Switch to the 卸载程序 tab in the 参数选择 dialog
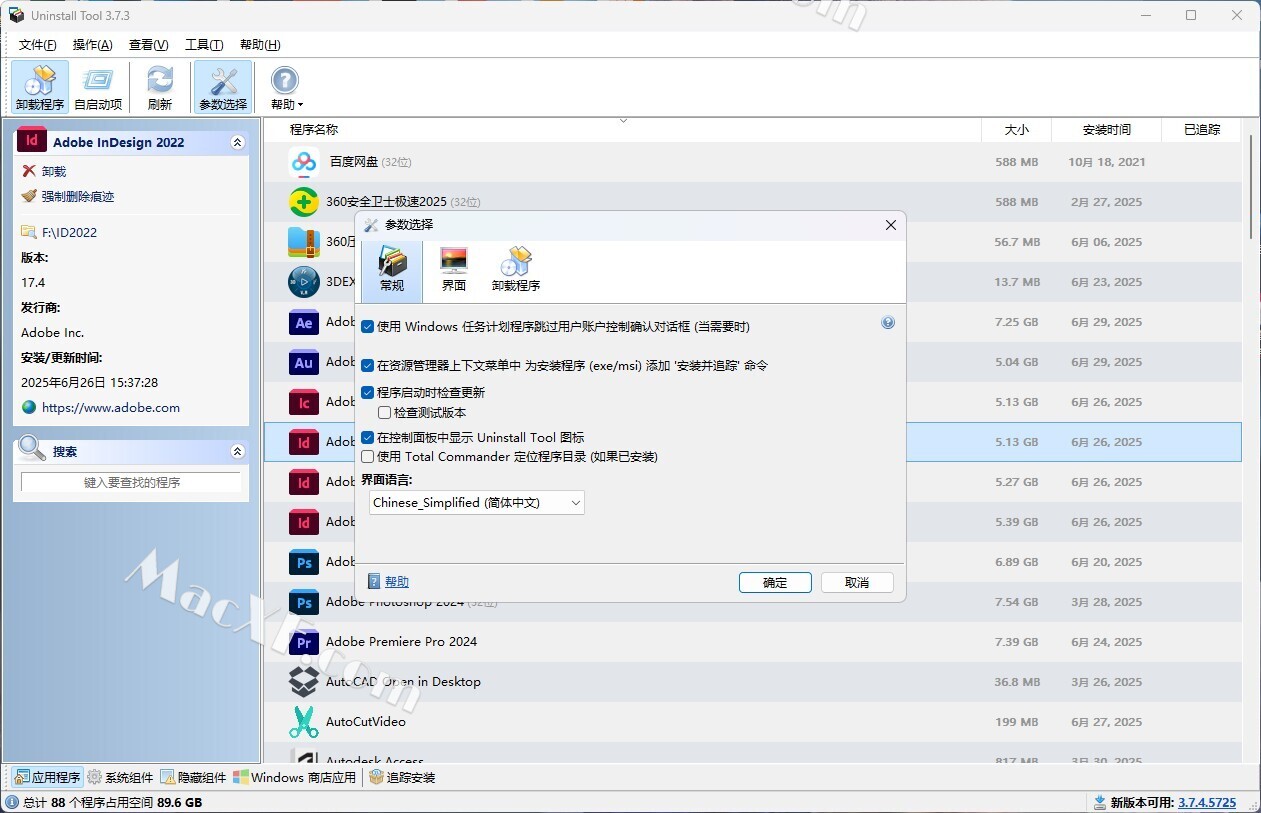The image size is (1261, 813). click(516, 270)
